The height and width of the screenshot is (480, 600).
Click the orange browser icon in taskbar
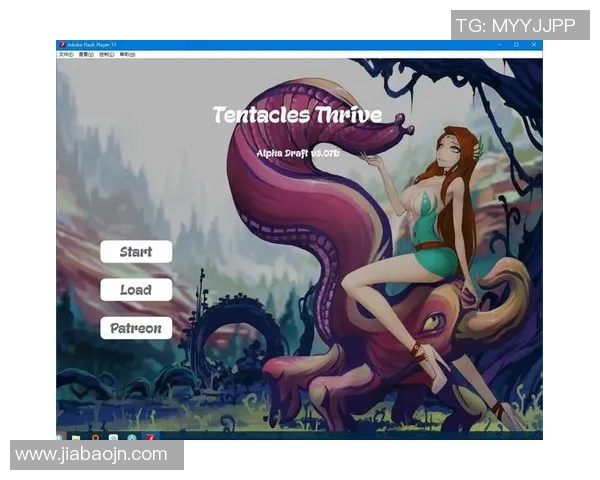pos(96,436)
